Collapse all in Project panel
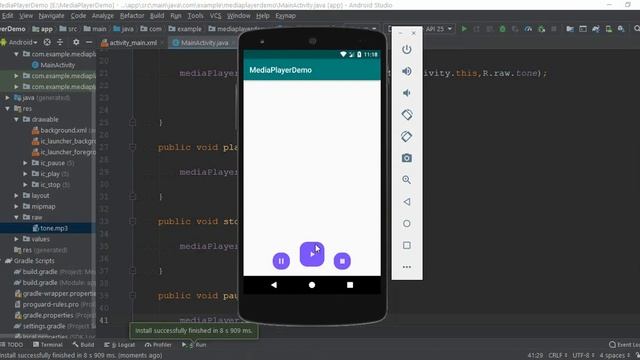The image size is (640, 360). (60, 42)
